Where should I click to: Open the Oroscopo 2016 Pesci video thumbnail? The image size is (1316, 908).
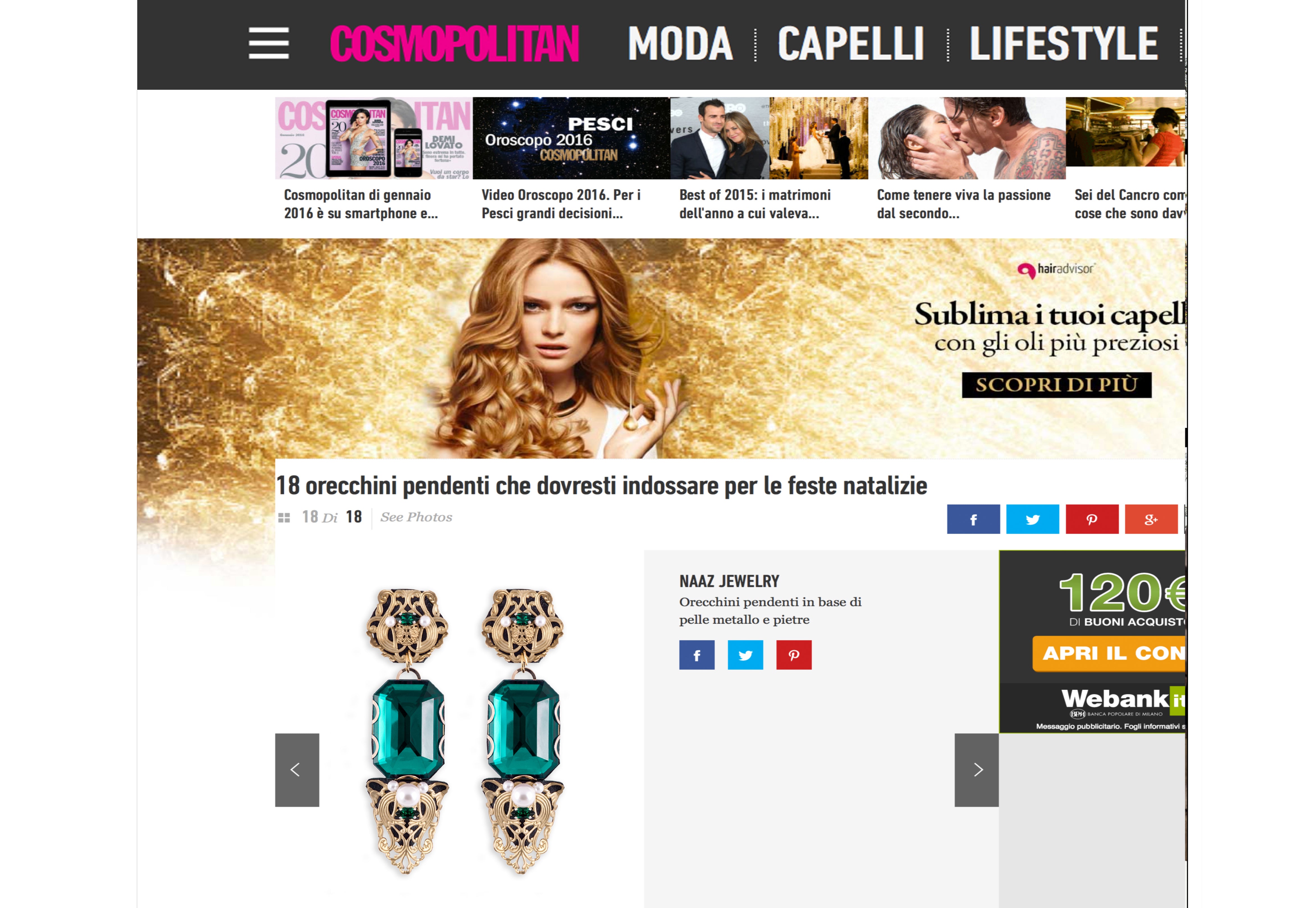point(571,138)
